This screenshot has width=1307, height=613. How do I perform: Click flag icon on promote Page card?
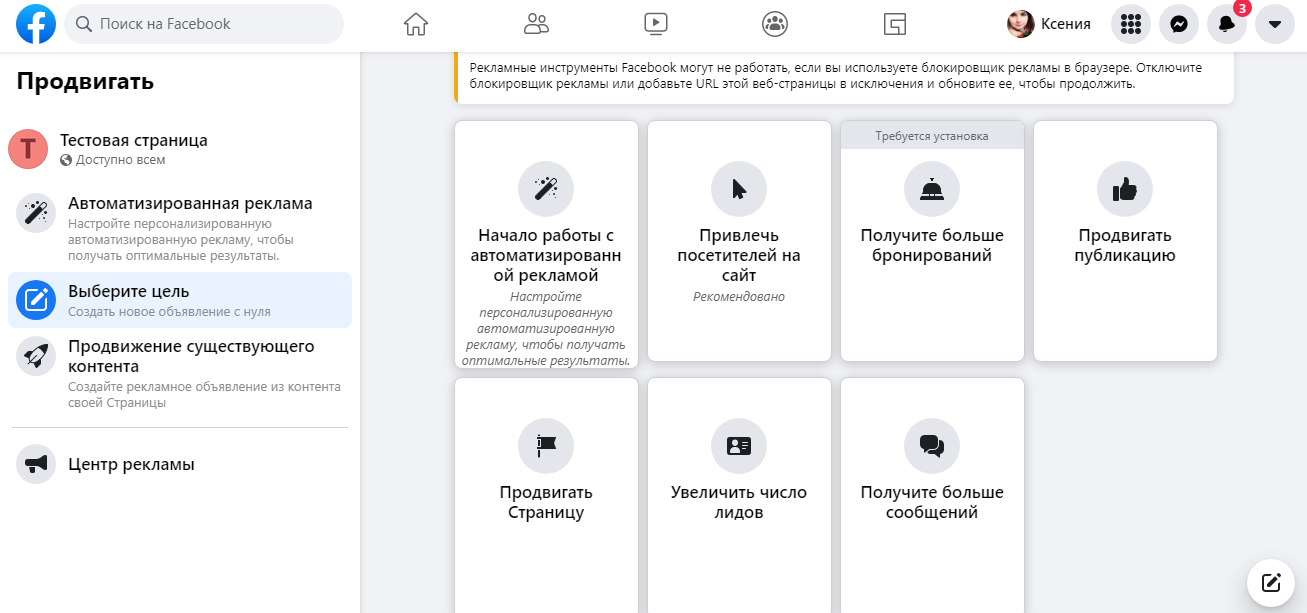(546, 446)
